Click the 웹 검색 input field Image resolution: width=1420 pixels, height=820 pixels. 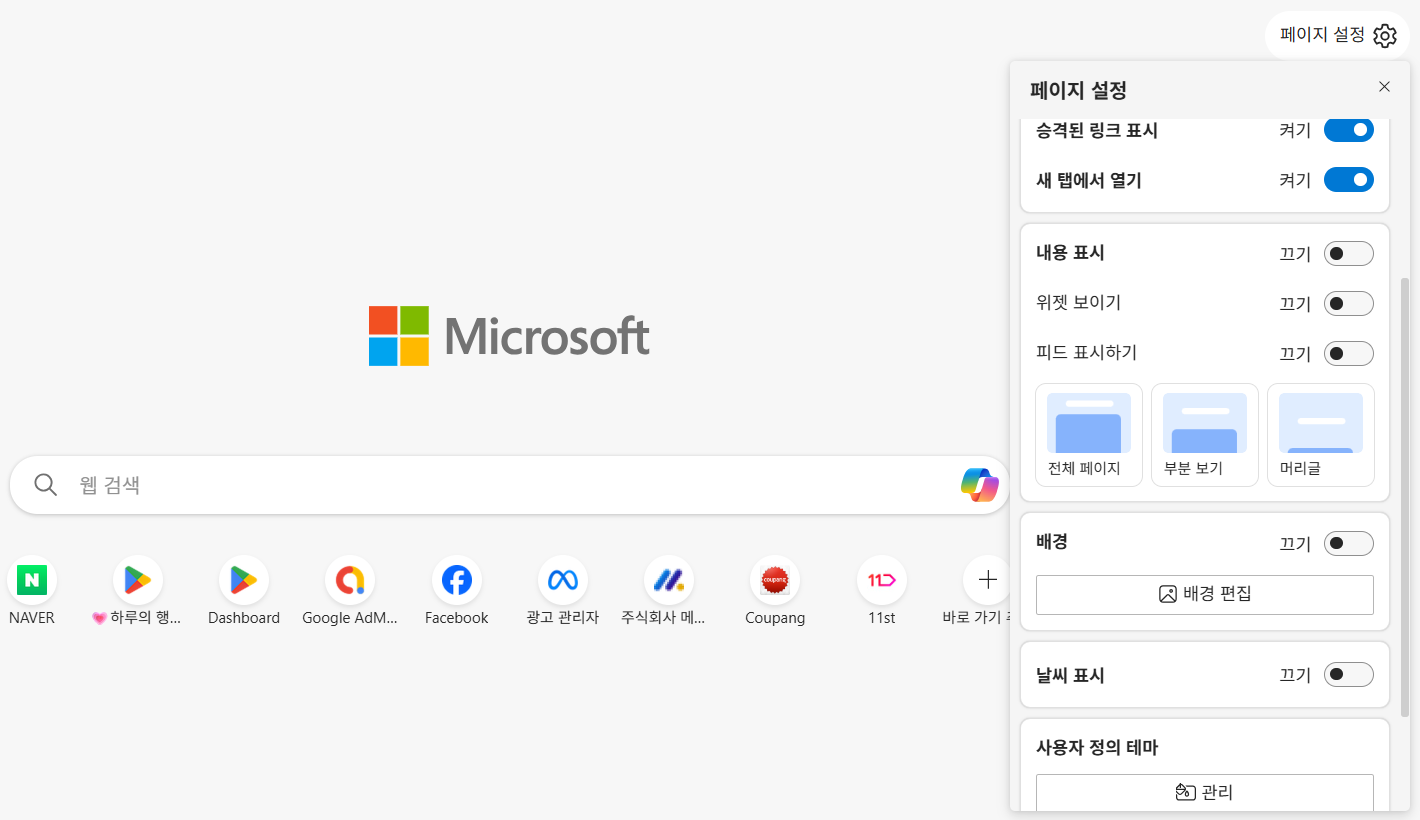(x=509, y=485)
